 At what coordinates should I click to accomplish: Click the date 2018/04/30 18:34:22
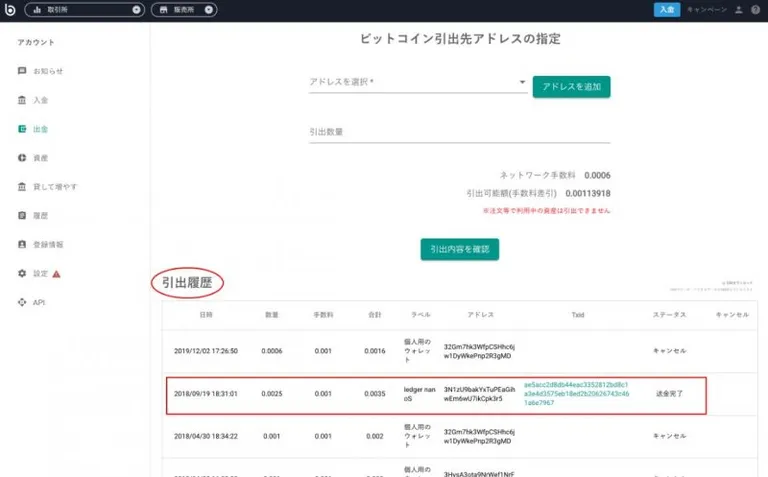point(206,436)
